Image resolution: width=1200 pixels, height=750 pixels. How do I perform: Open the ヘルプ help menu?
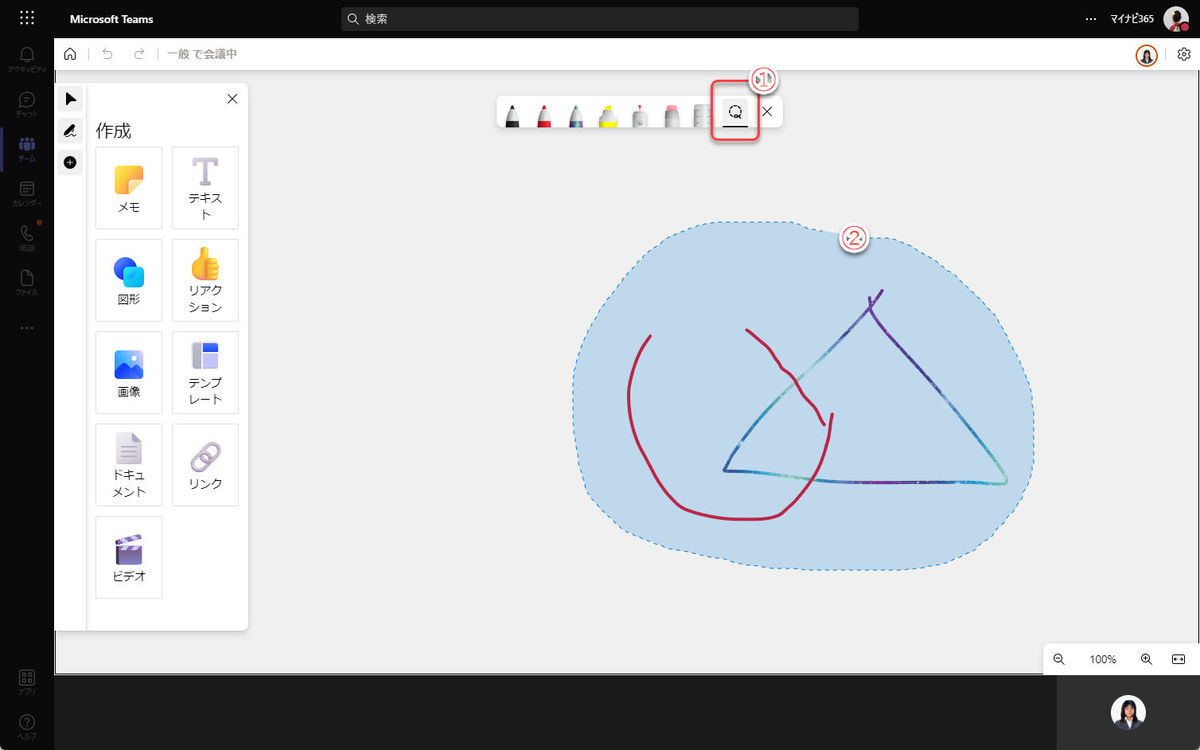pyautogui.click(x=27, y=727)
